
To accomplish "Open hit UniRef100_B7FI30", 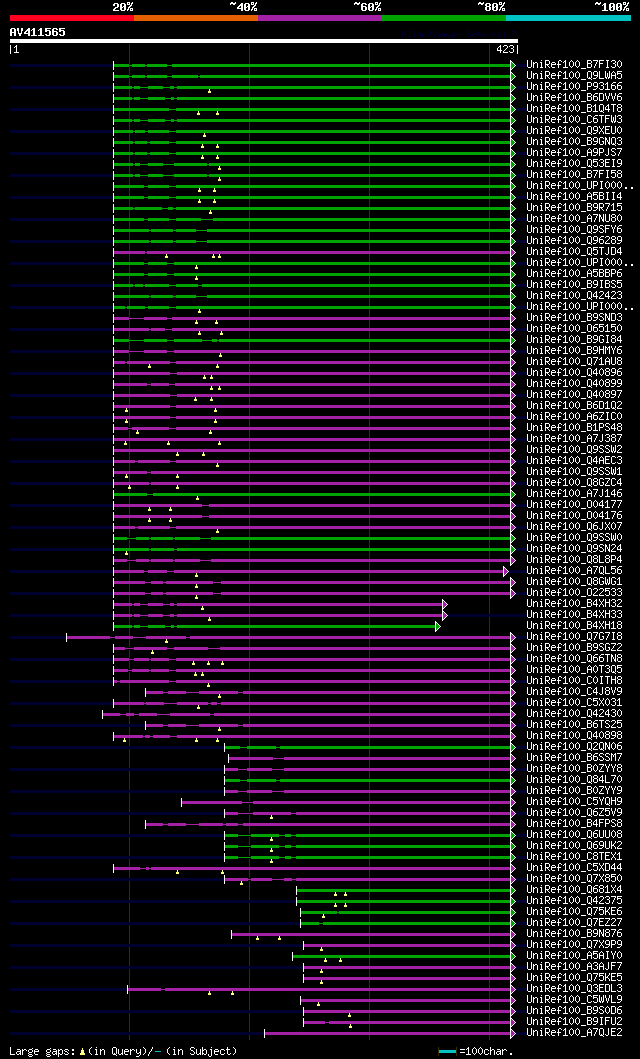I will pos(575,65).
